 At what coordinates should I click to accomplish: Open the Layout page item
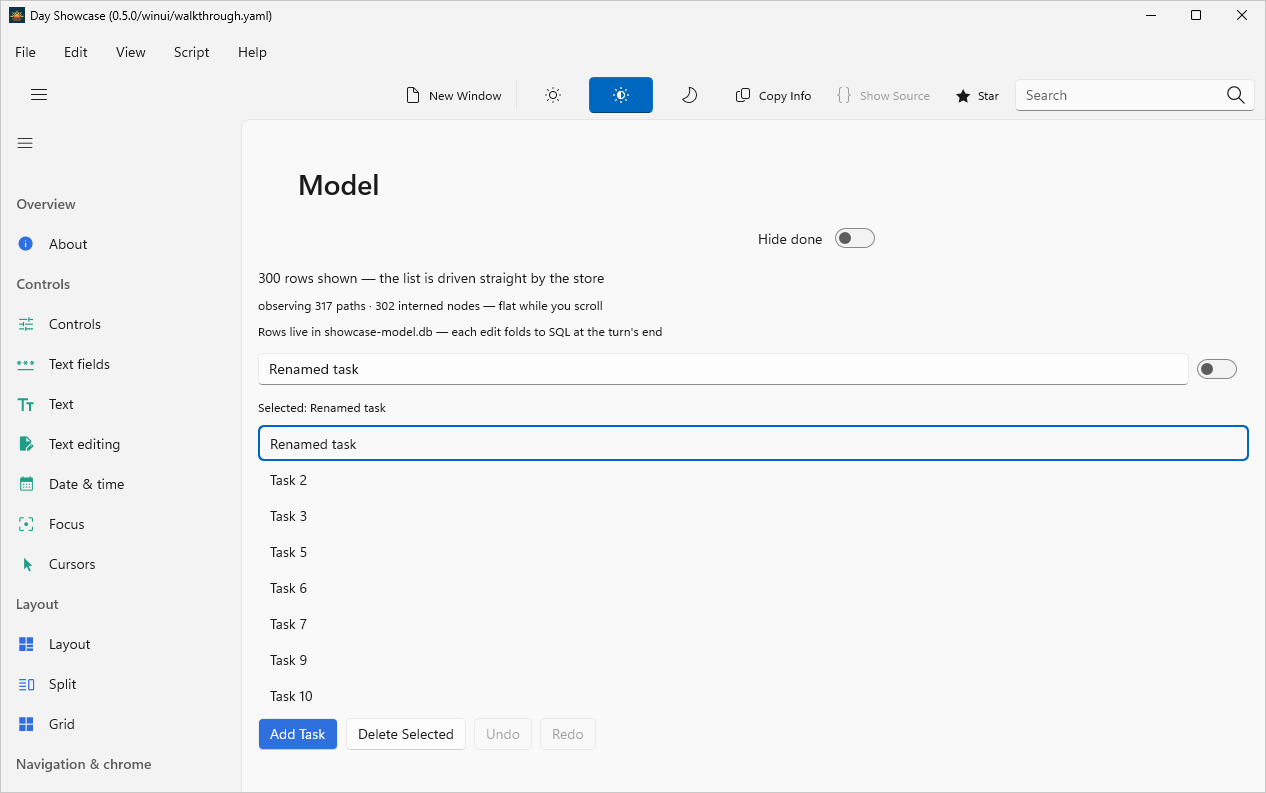pos(121,644)
